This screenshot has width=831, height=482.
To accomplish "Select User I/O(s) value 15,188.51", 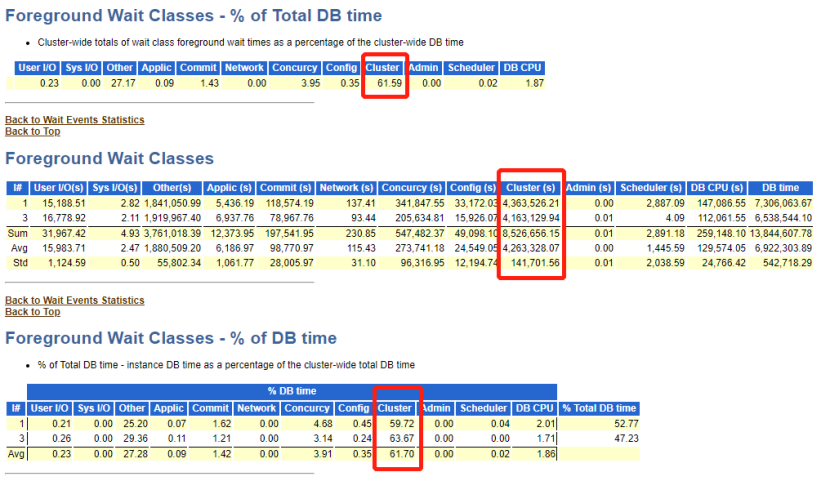I will click(x=64, y=203).
